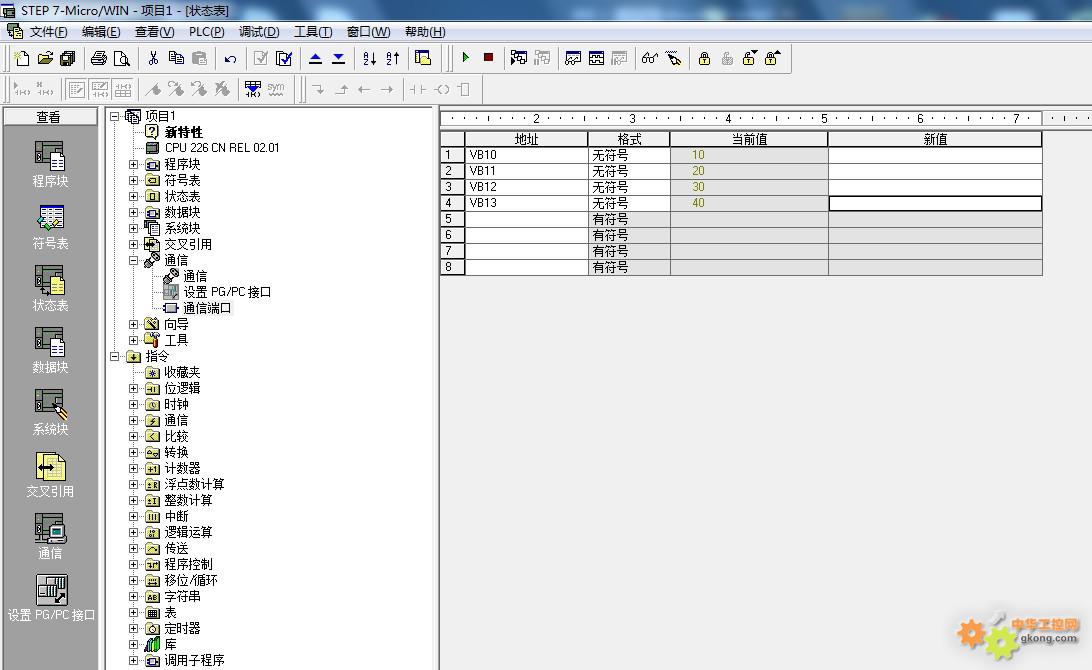Collapse the 通信 project tree node
This screenshot has width=1092, height=670.
pos(134,260)
